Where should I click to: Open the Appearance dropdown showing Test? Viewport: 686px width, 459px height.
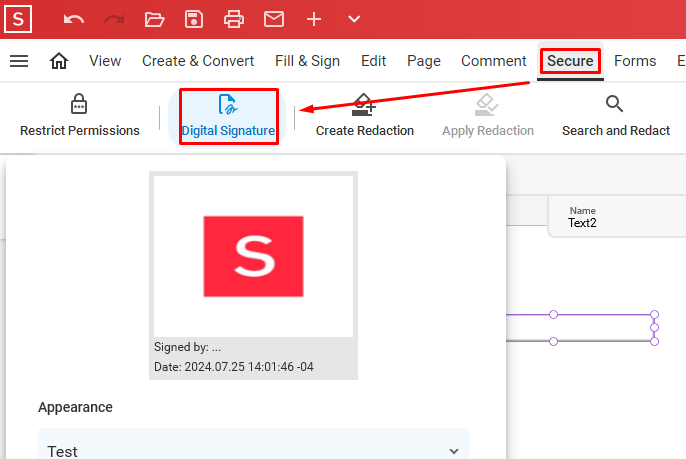(254, 445)
